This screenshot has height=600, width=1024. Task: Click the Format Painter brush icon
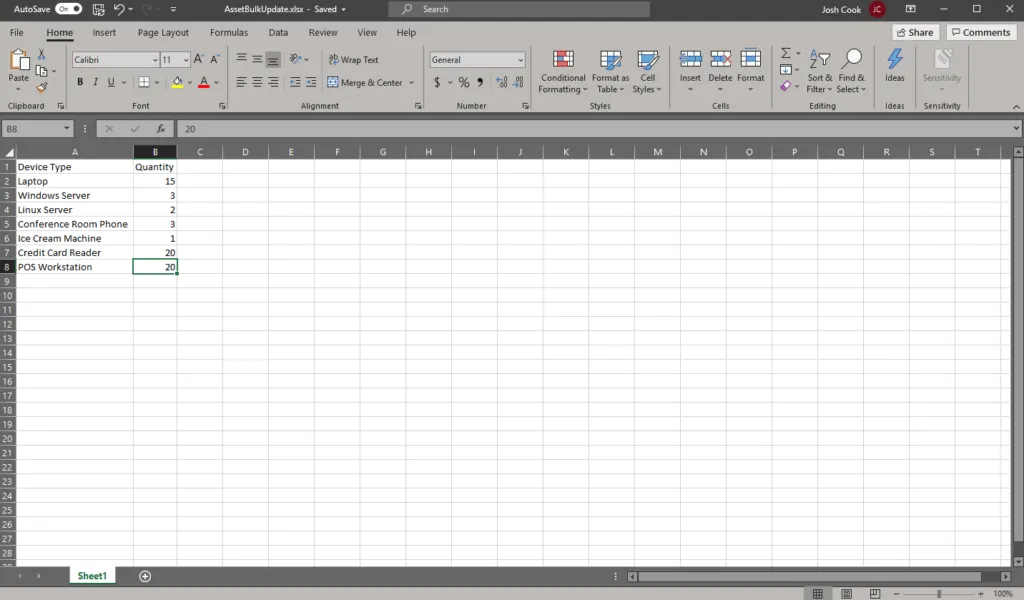(x=41, y=88)
